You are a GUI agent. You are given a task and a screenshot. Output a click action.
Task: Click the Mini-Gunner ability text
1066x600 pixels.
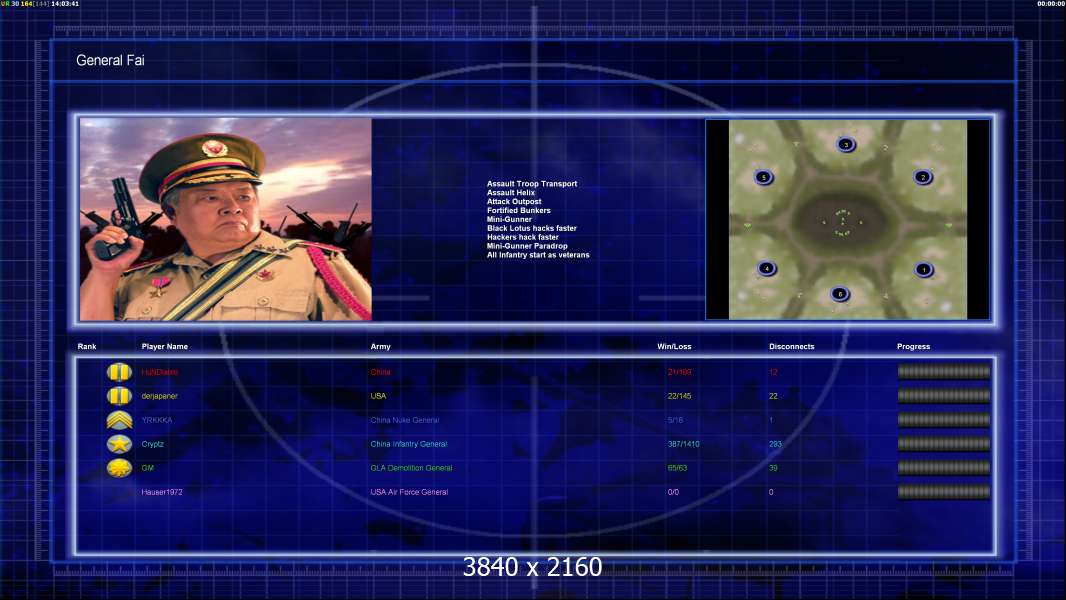(x=509, y=219)
